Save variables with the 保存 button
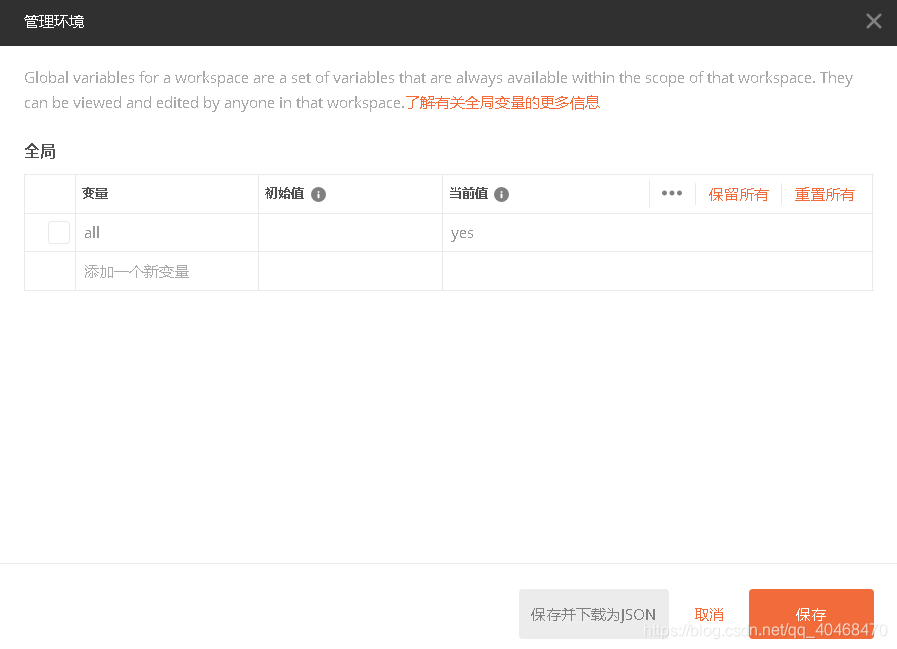This screenshot has width=897, height=649. [811, 613]
